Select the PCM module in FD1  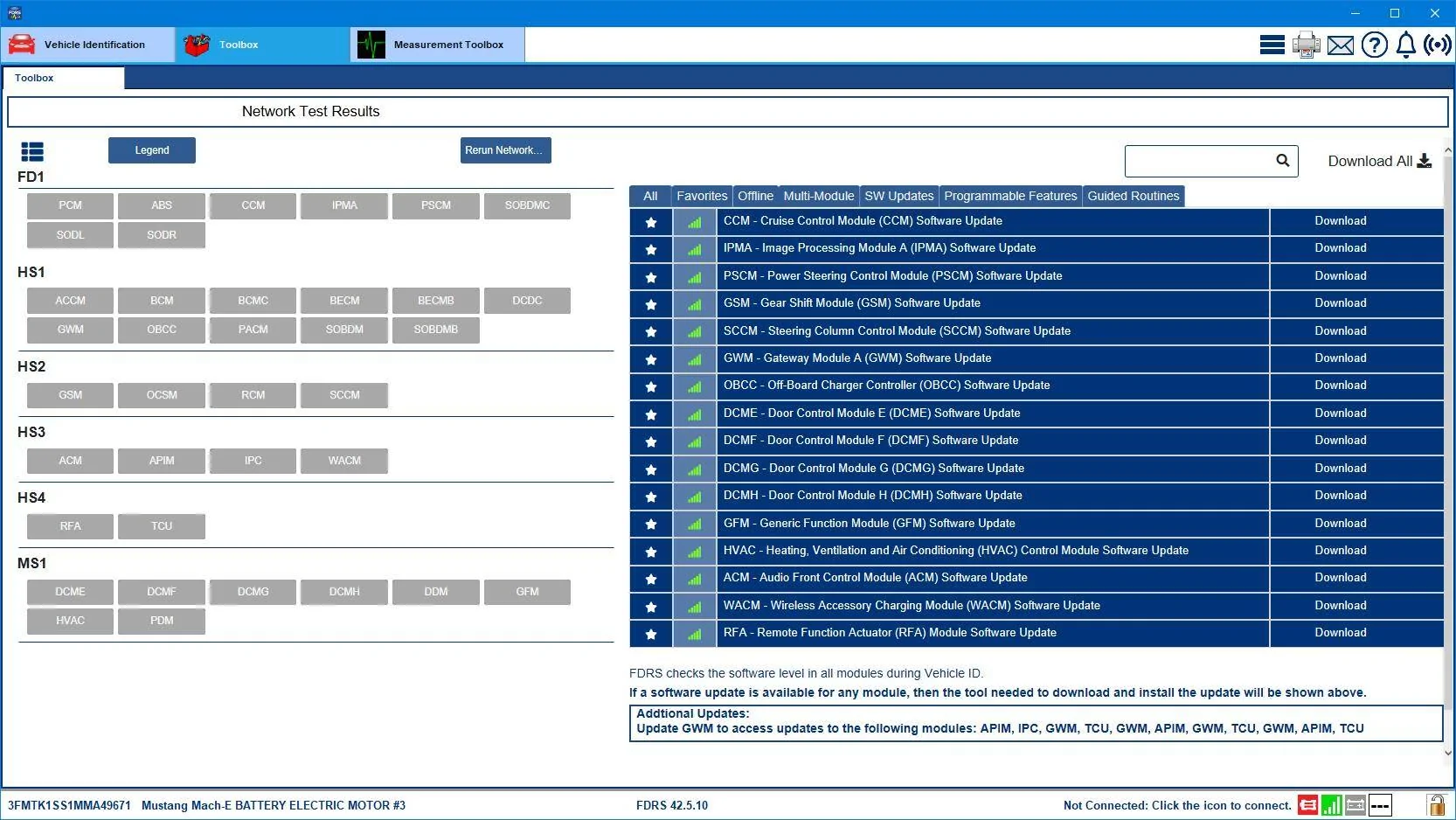70,205
